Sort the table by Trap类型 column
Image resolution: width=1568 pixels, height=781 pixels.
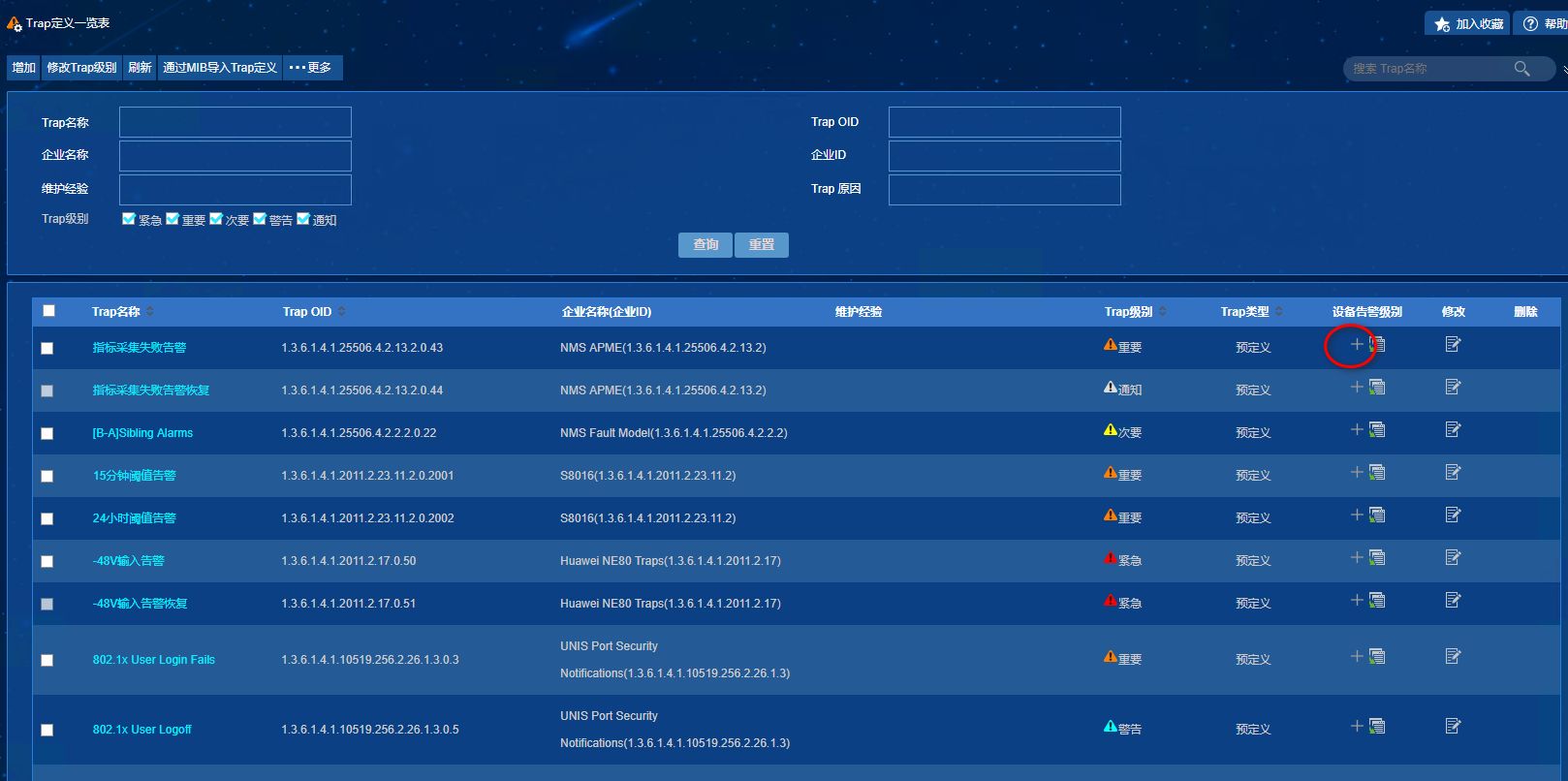coord(1279,312)
